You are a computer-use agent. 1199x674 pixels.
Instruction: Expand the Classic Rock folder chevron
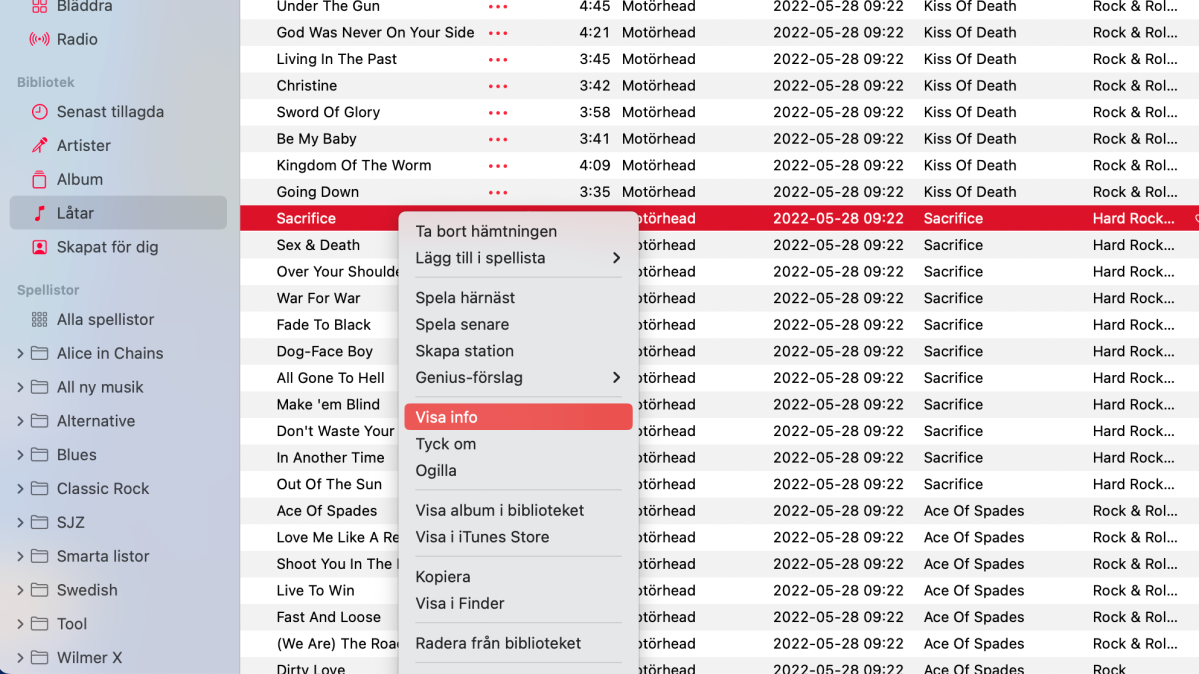point(20,488)
